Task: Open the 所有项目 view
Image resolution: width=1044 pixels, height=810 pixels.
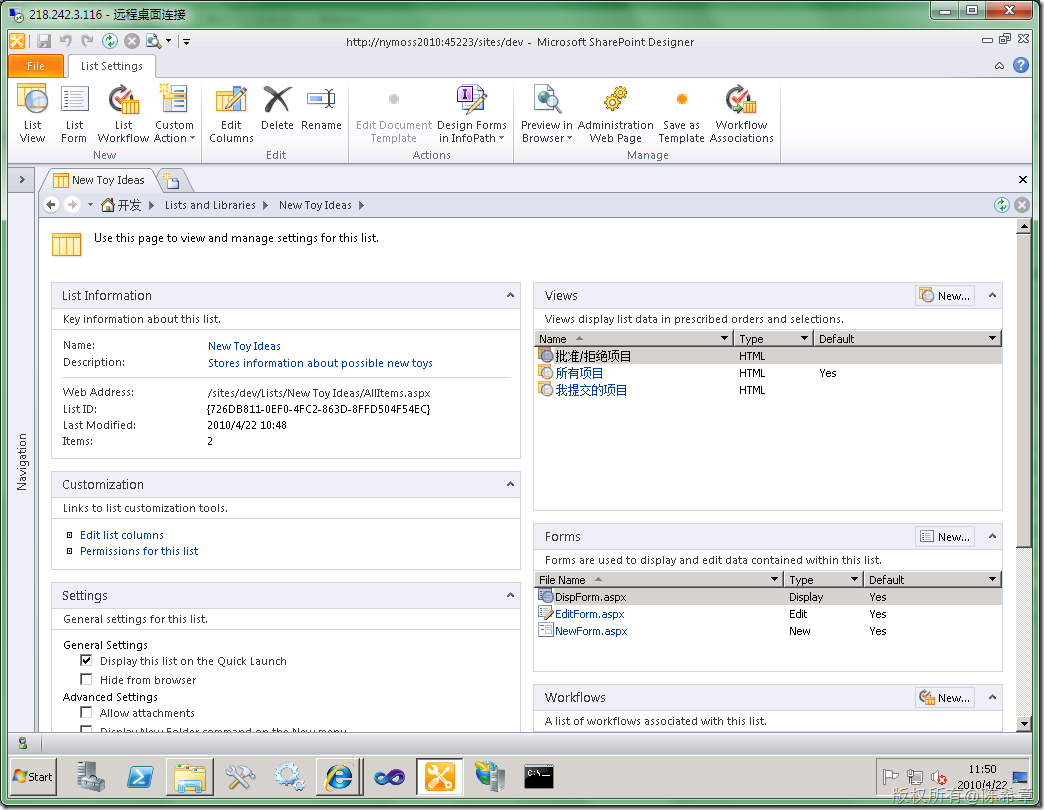Action: pos(579,373)
